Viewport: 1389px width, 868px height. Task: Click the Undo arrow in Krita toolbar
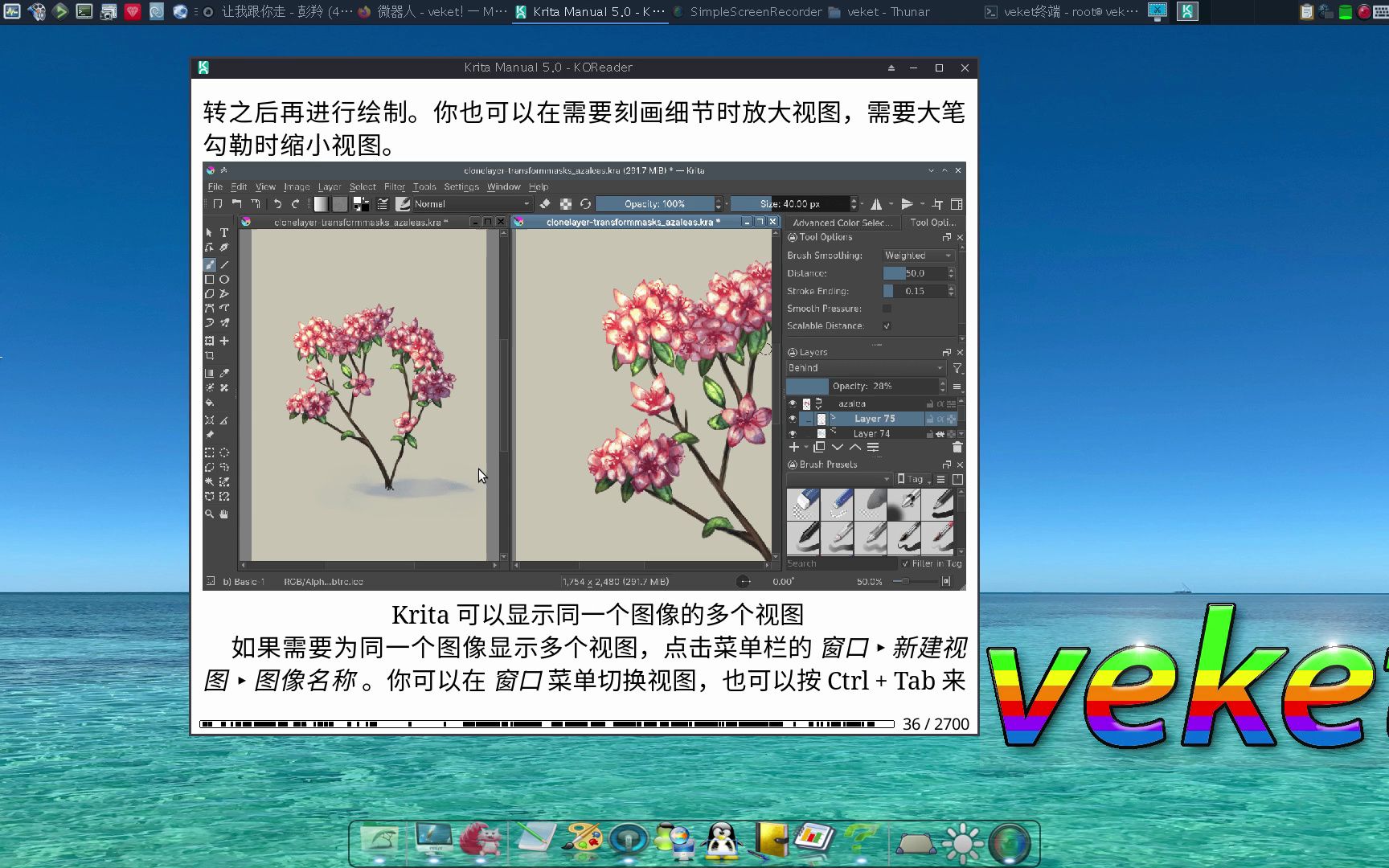pos(277,204)
